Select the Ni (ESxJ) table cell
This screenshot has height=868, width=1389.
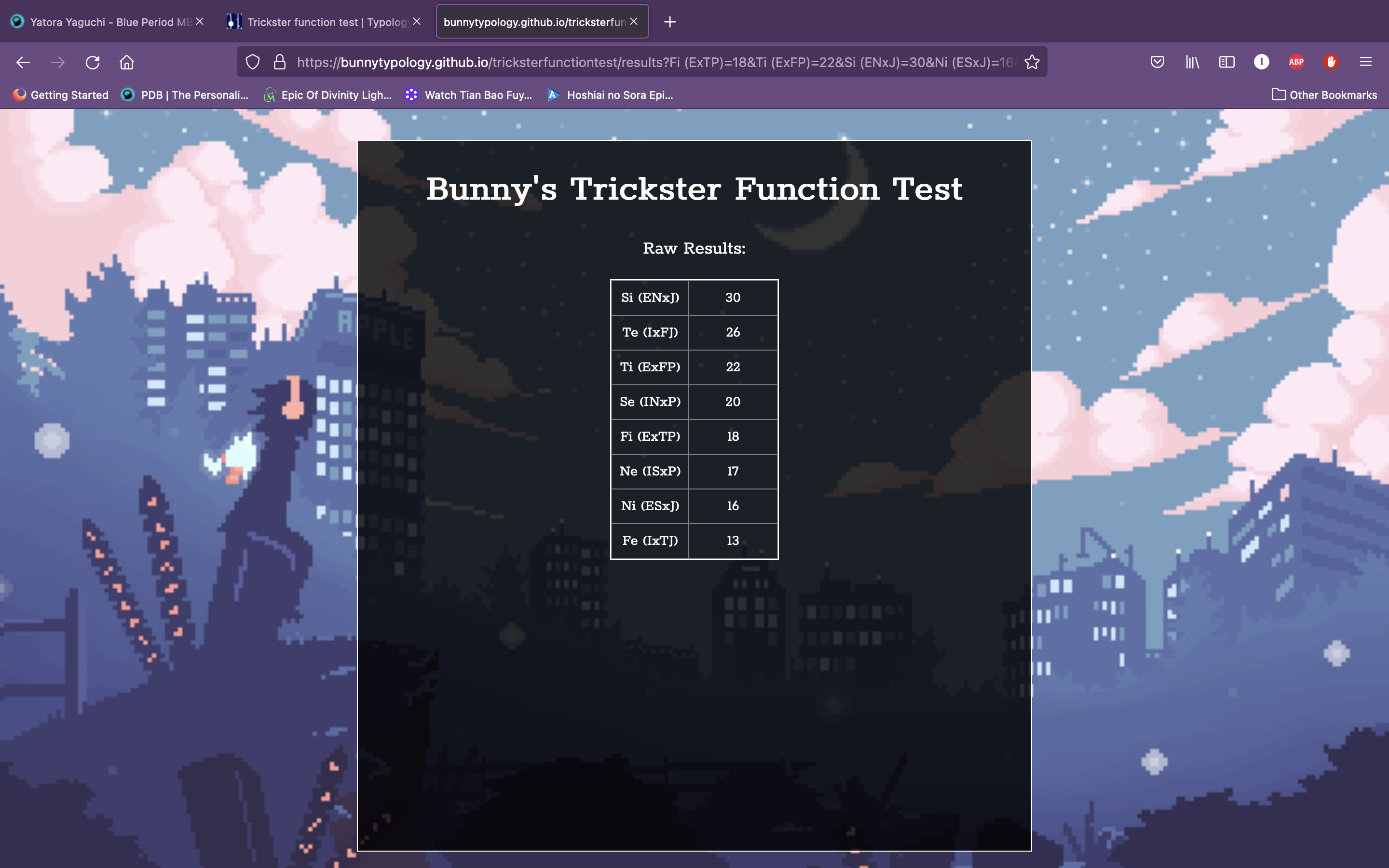[650, 506]
